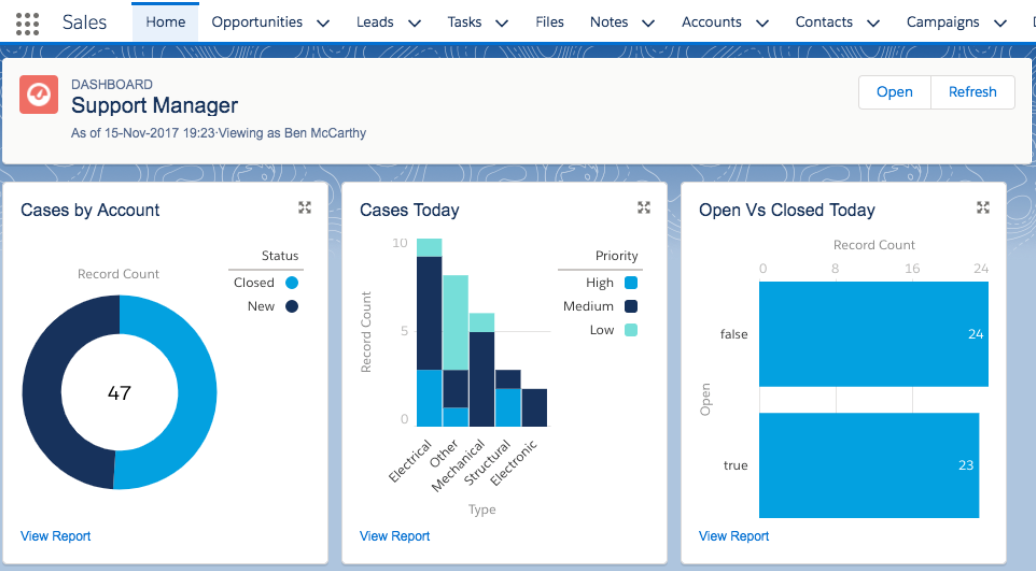
Task: Click the Closed status legend swatch
Action: pyautogui.click(x=291, y=283)
